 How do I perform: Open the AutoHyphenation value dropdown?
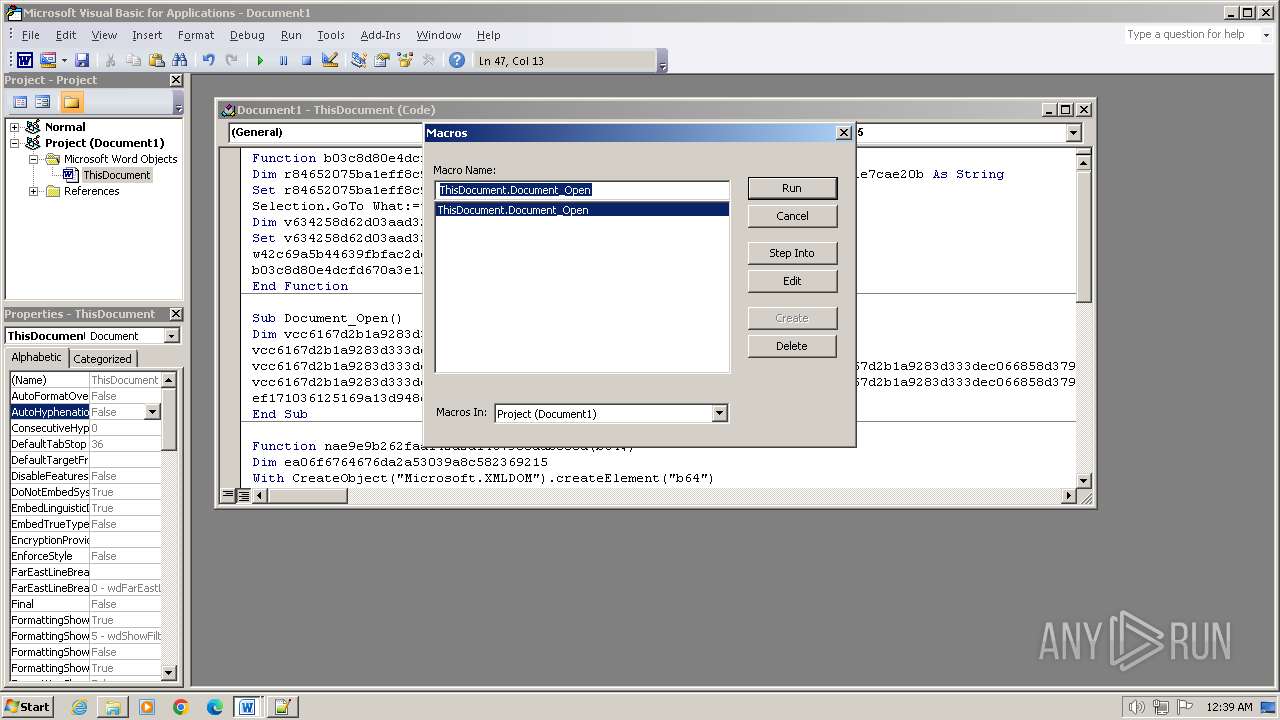click(x=152, y=412)
